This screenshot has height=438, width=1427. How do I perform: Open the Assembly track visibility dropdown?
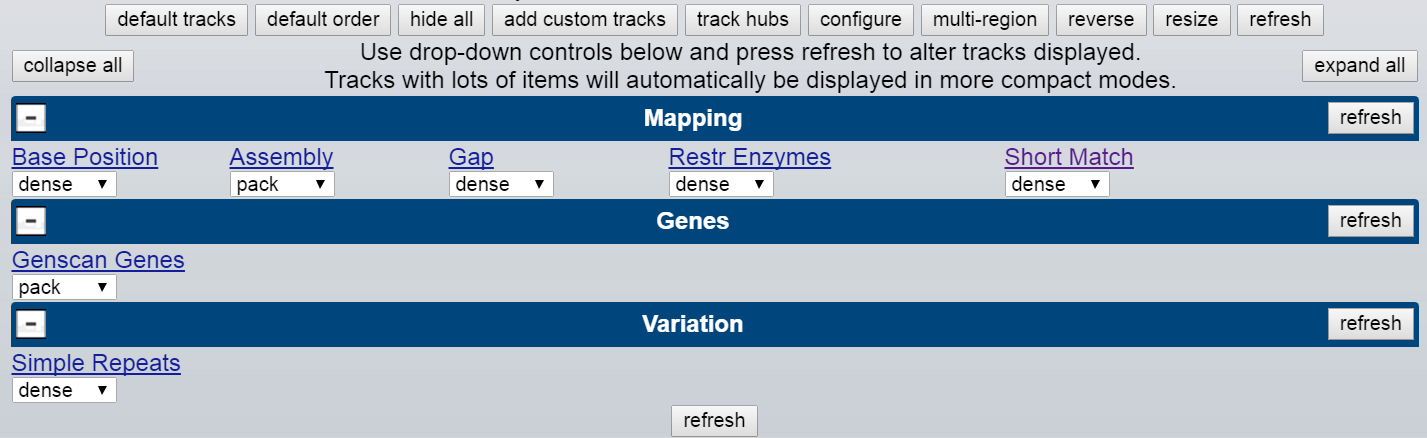282,184
